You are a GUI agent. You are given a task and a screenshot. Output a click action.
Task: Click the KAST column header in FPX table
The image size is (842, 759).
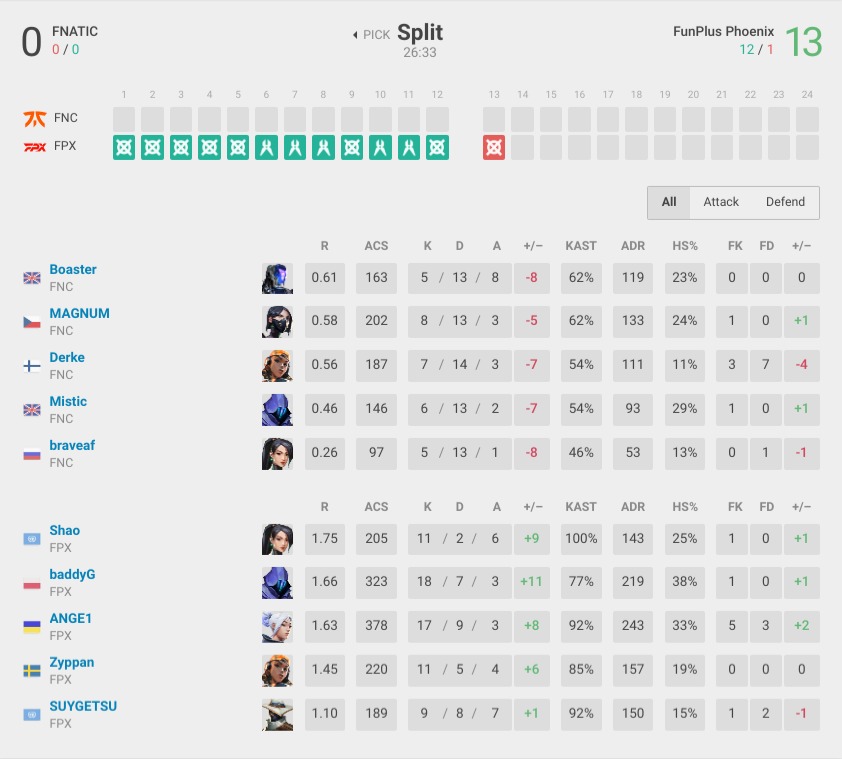[581, 507]
